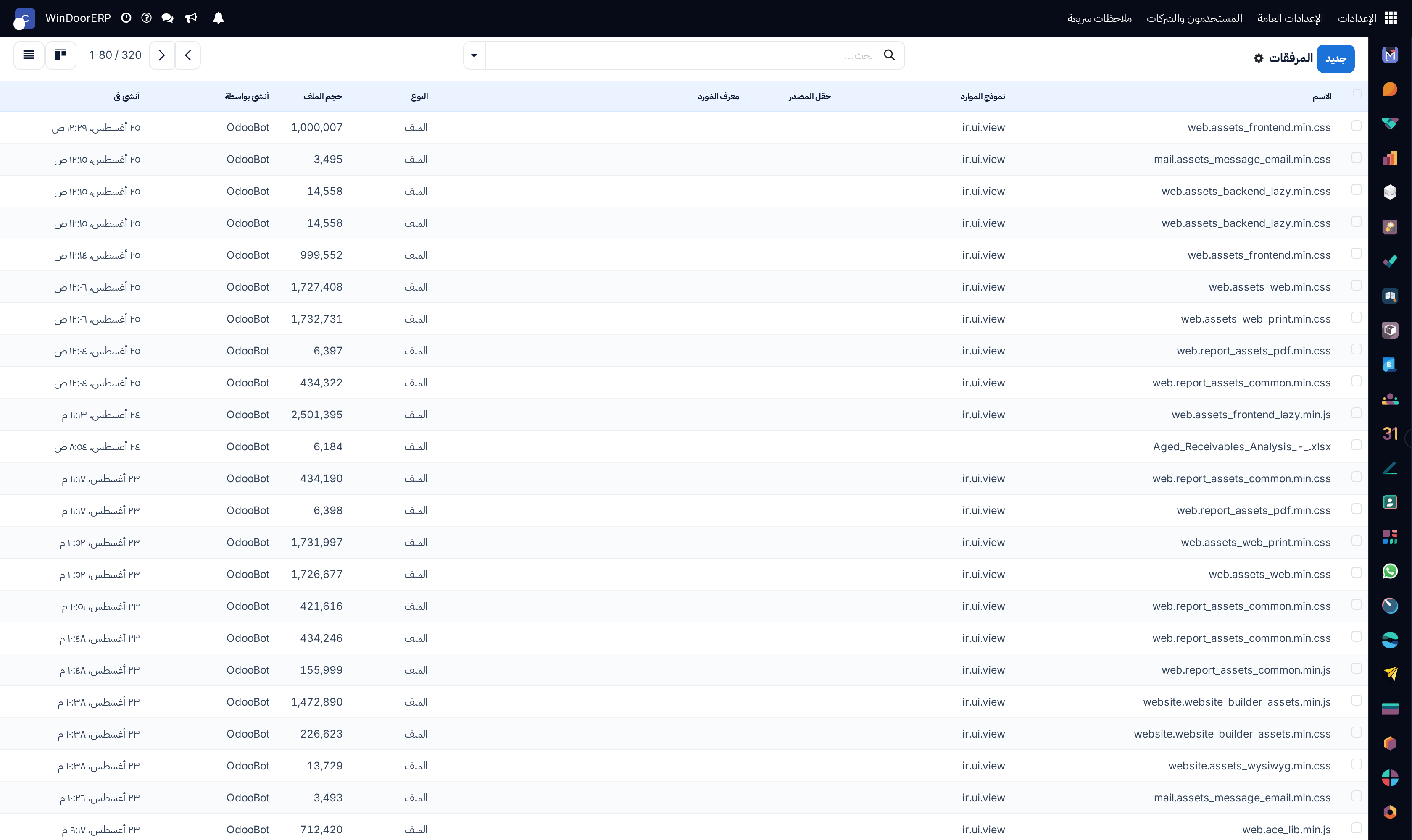Sort by نموذج الموارد column header
Image resolution: width=1412 pixels, height=840 pixels.
pyautogui.click(x=983, y=96)
